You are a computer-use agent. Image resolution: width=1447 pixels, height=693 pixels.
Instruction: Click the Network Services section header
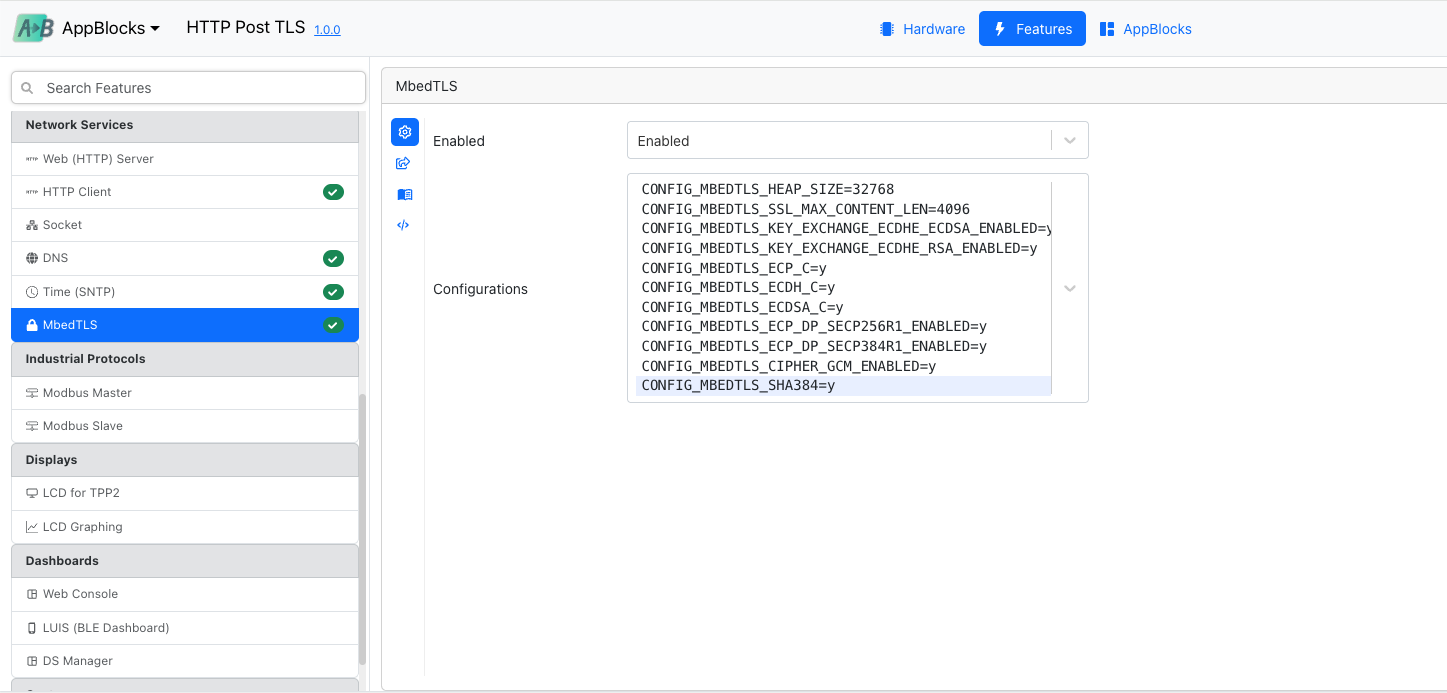(185, 126)
